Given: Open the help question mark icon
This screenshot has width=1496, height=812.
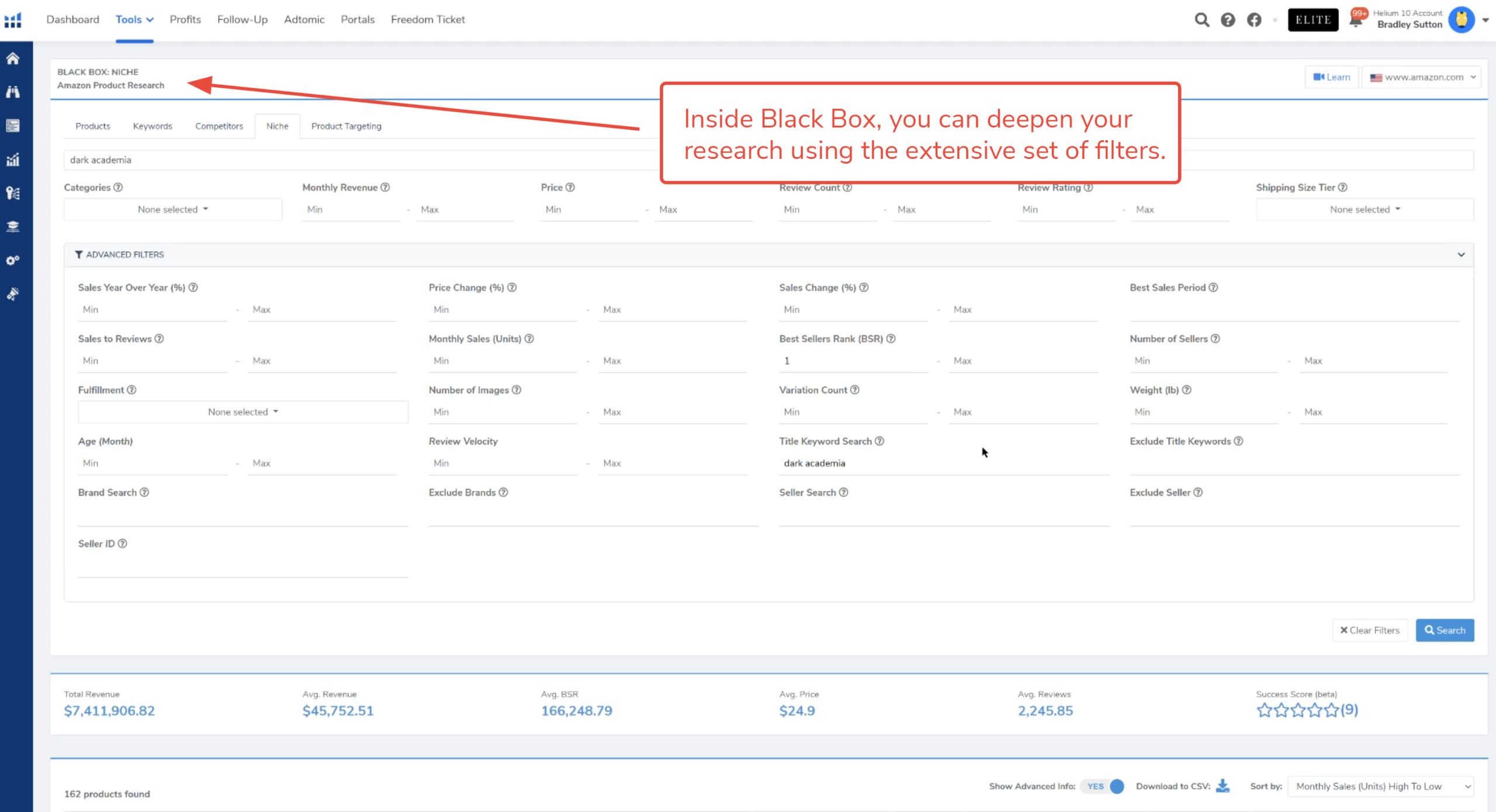Looking at the screenshot, I should coord(1228,20).
